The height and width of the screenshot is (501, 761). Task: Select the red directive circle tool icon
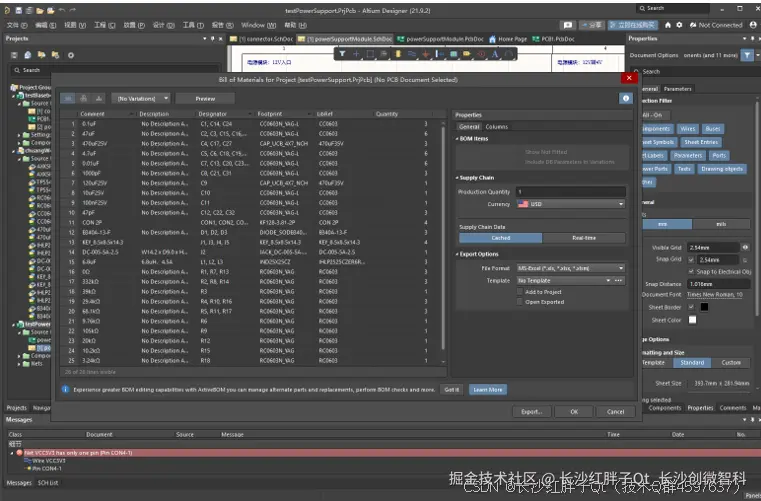[x=481, y=54]
